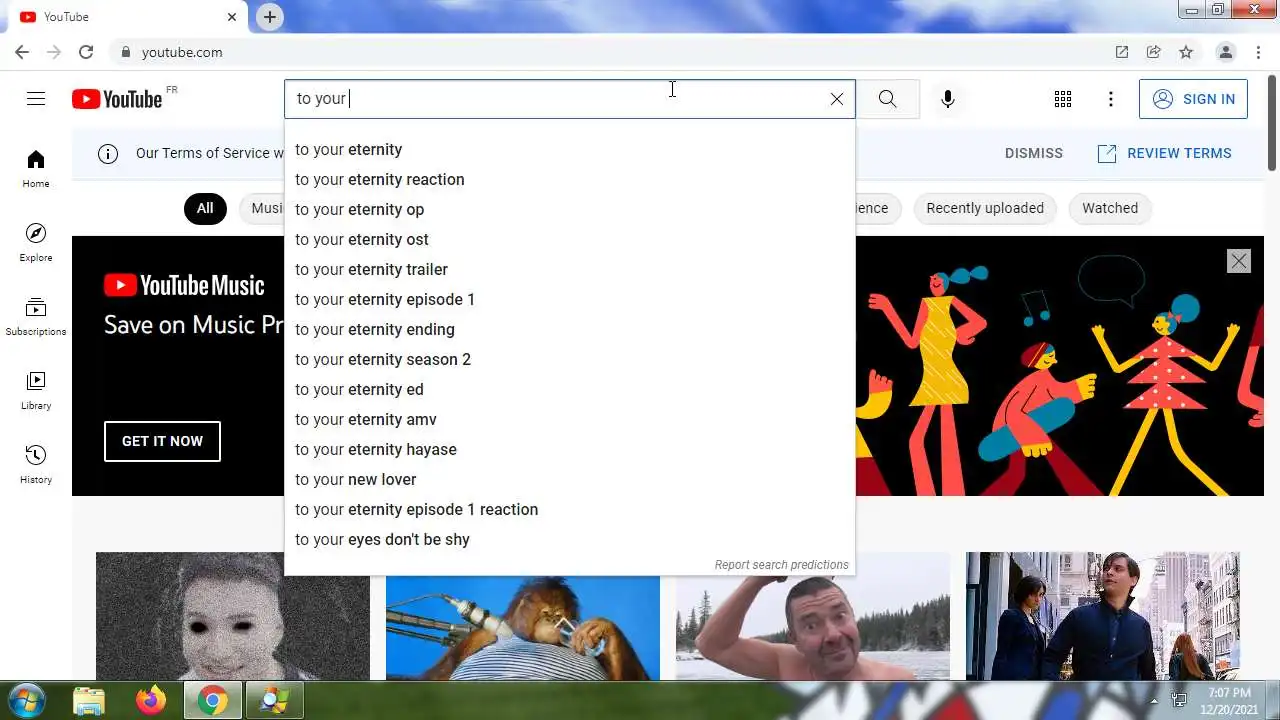Open the YouTube apps grid
1280x720 pixels.
(1063, 99)
